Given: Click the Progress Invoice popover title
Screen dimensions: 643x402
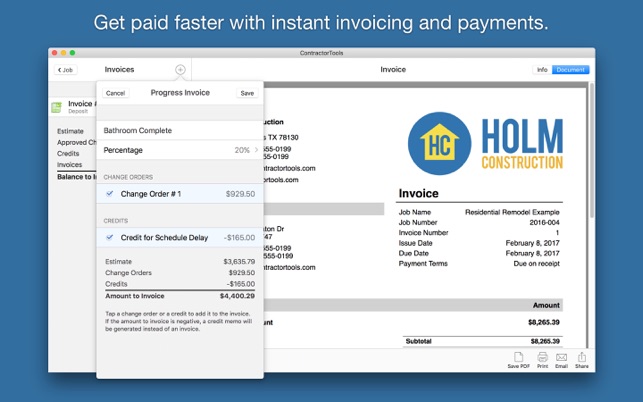Looking at the screenshot, I should (180, 93).
